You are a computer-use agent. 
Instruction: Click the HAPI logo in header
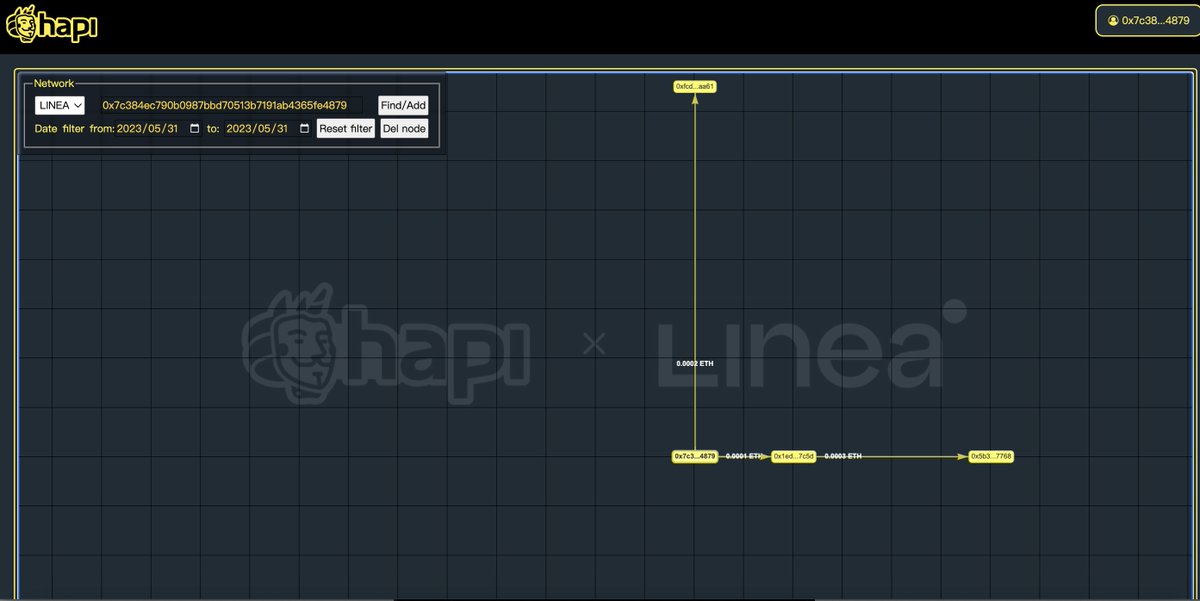point(52,24)
